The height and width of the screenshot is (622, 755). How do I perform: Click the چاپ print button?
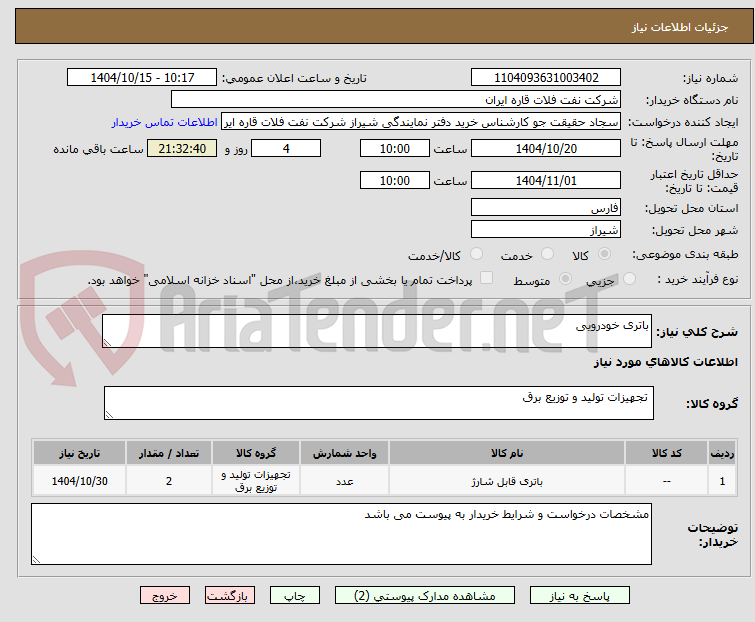295,596
